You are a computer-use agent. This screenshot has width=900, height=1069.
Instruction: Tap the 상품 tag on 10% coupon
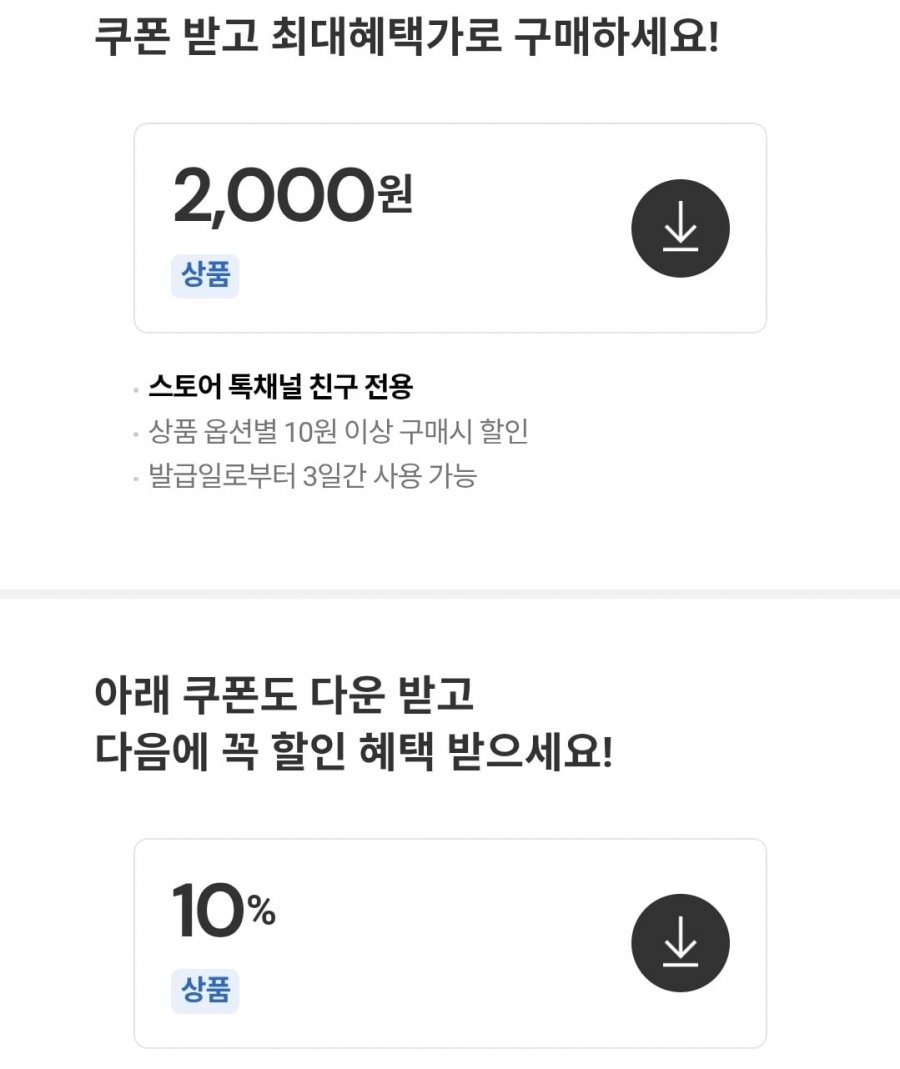pos(205,990)
